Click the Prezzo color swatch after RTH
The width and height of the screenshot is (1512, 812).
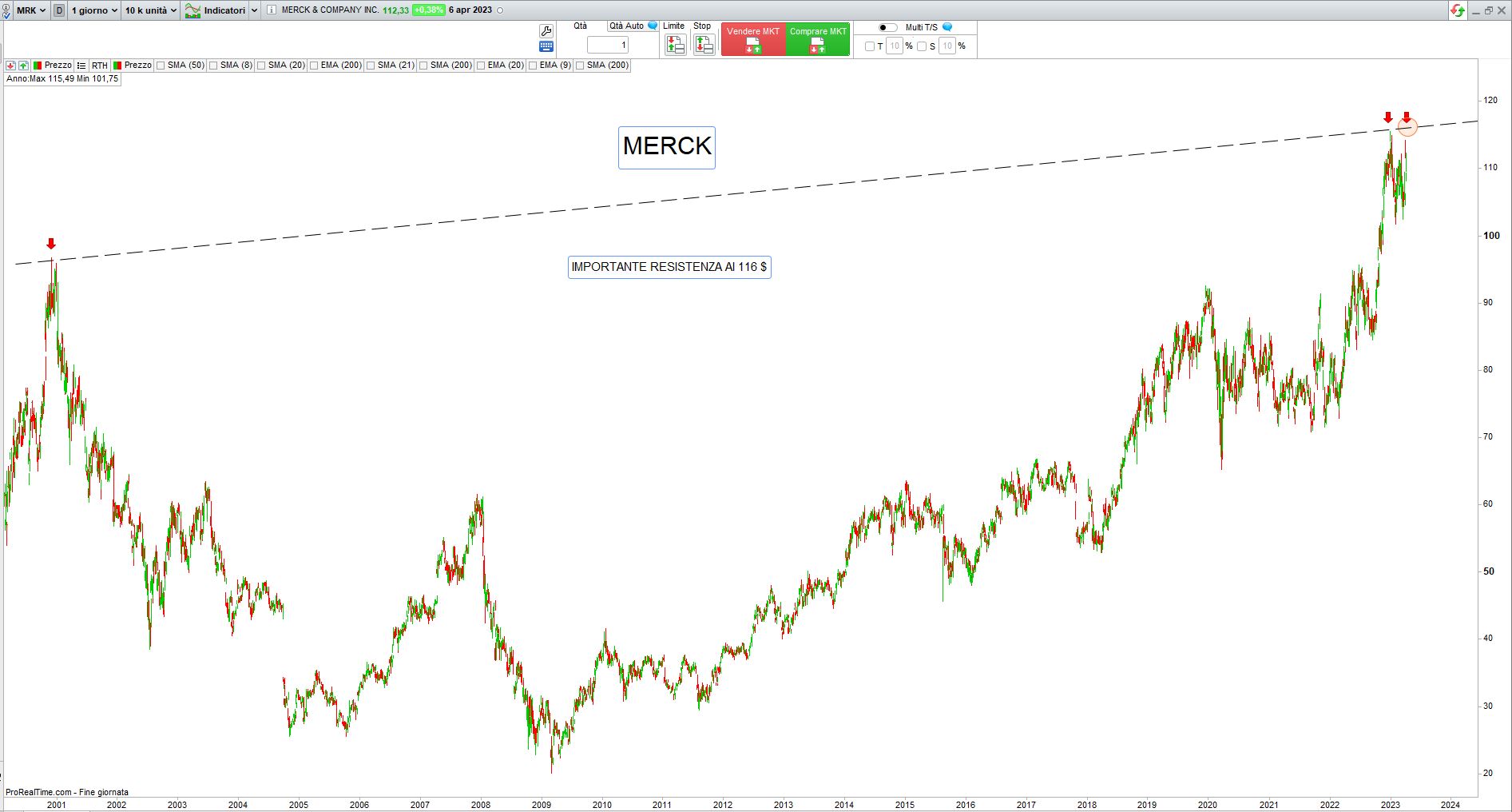click(117, 66)
